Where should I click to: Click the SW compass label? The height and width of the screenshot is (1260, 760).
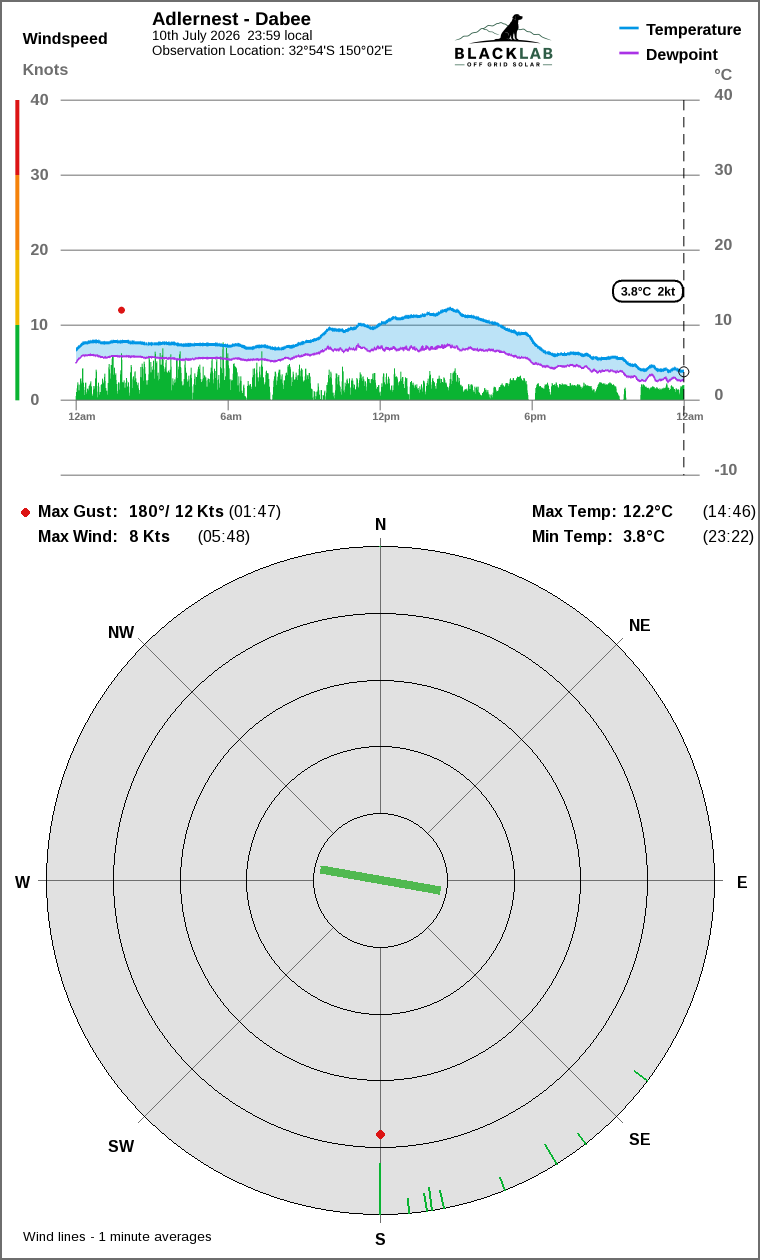coord(121,1147)
